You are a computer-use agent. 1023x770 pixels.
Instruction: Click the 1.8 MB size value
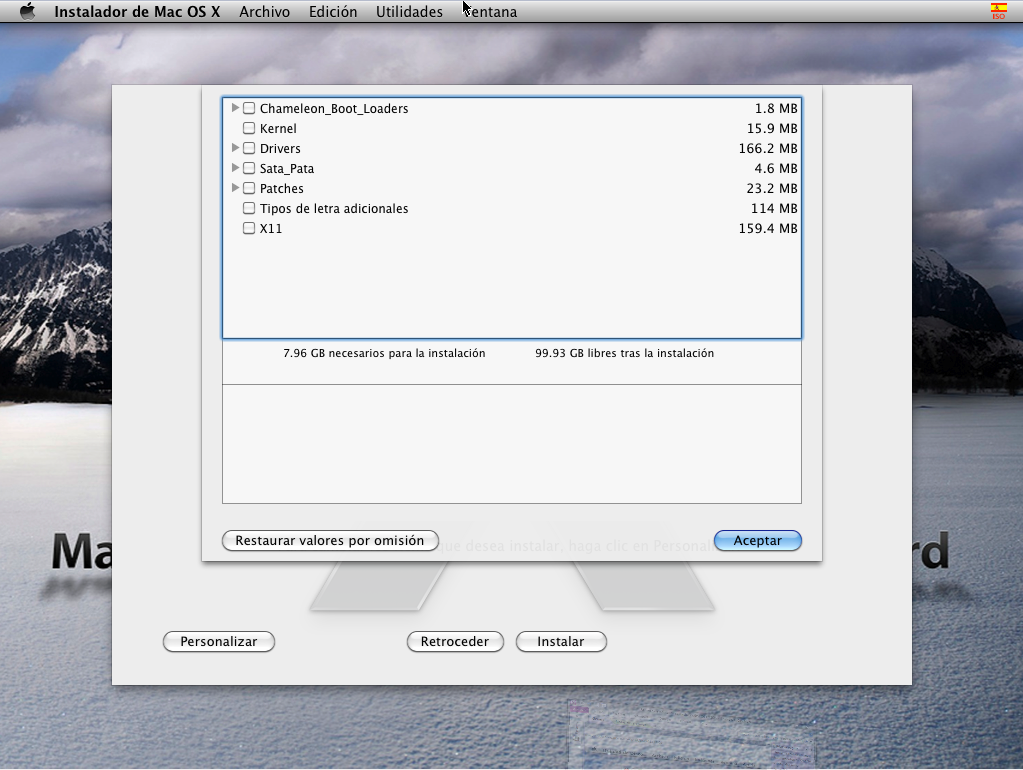click(x=776, y=108)
